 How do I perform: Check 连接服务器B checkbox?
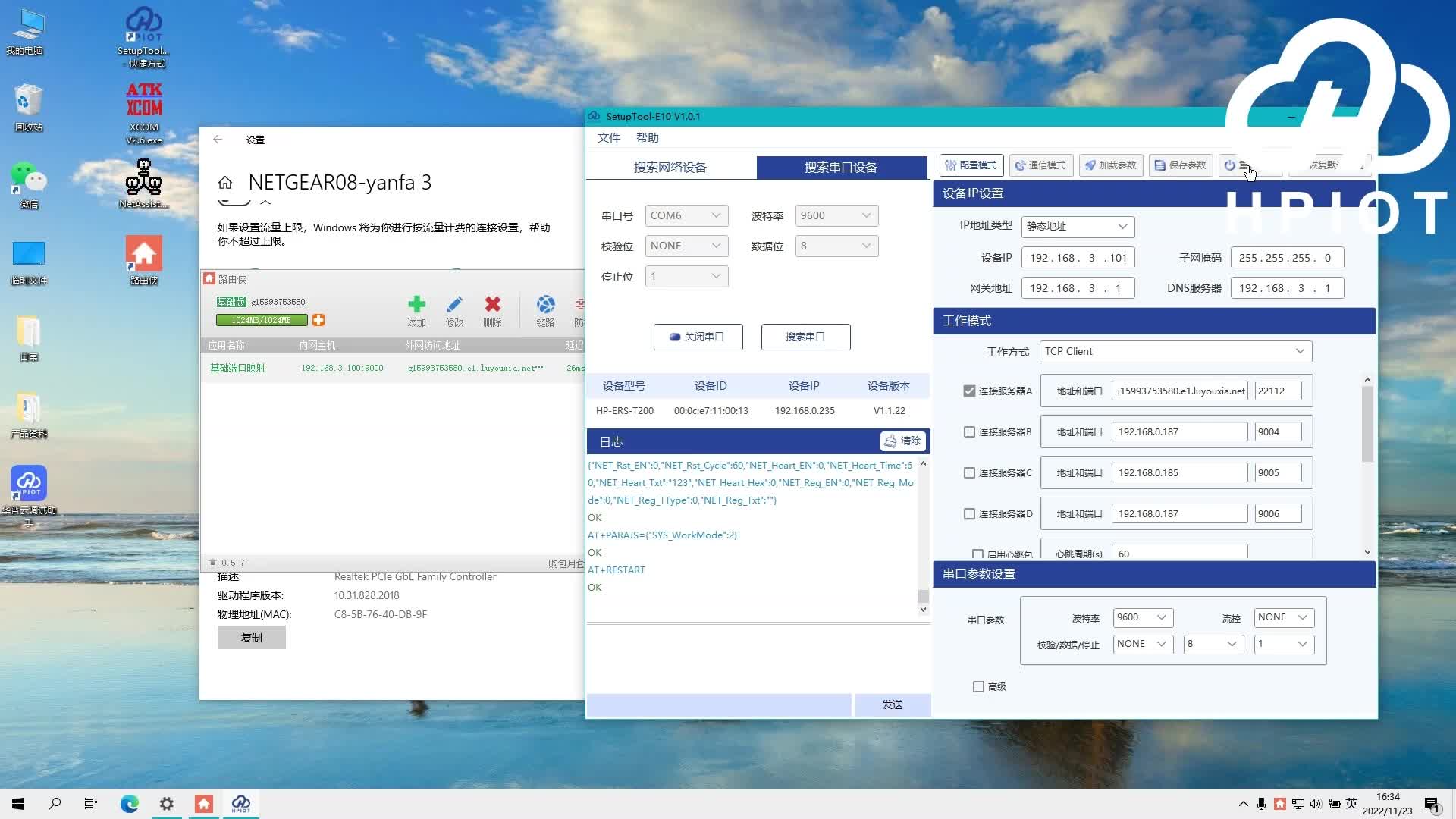[969, 432]
